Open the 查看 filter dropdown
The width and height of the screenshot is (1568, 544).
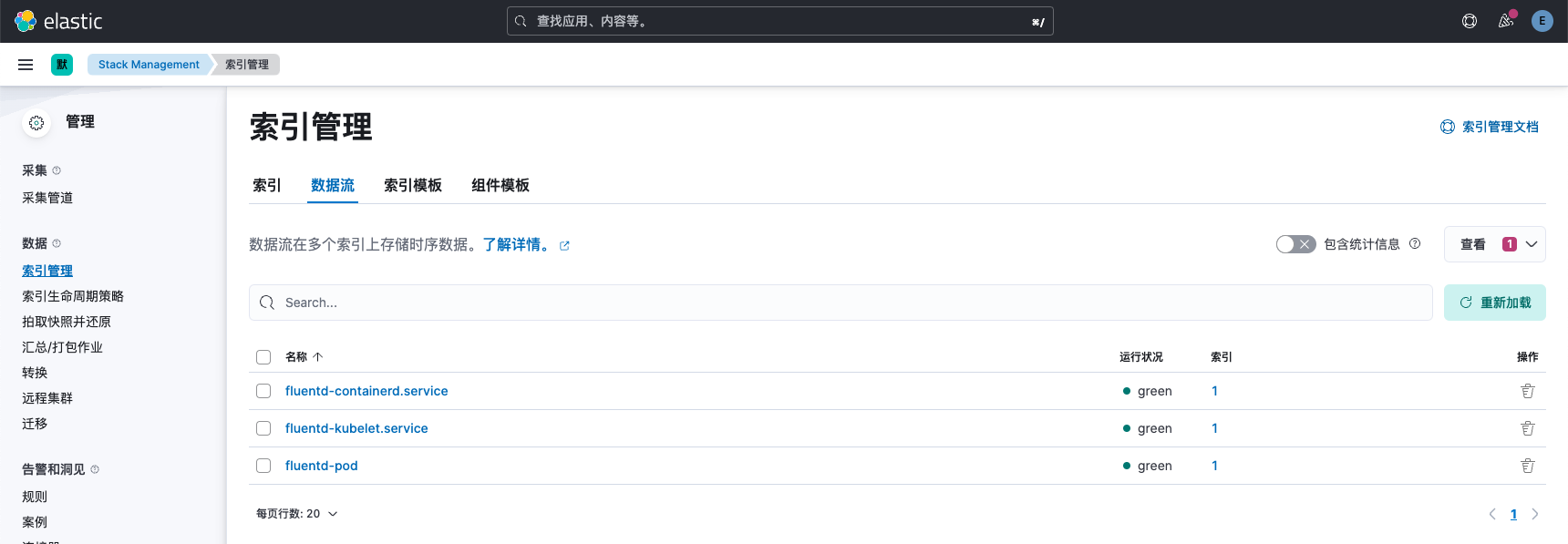(x=1495, y=244)
